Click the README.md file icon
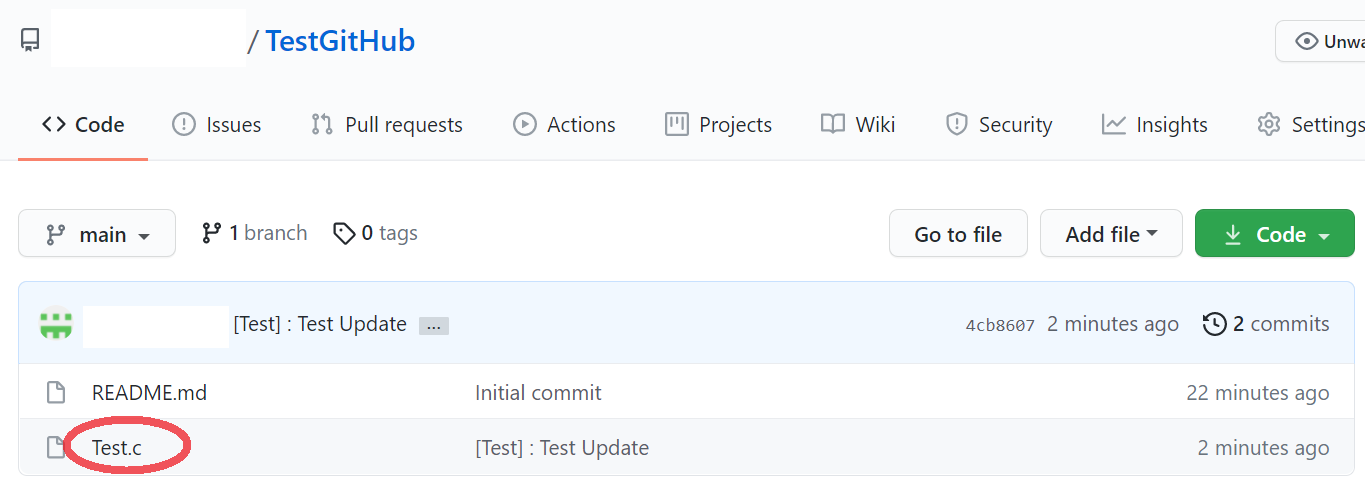 [57, 393]
